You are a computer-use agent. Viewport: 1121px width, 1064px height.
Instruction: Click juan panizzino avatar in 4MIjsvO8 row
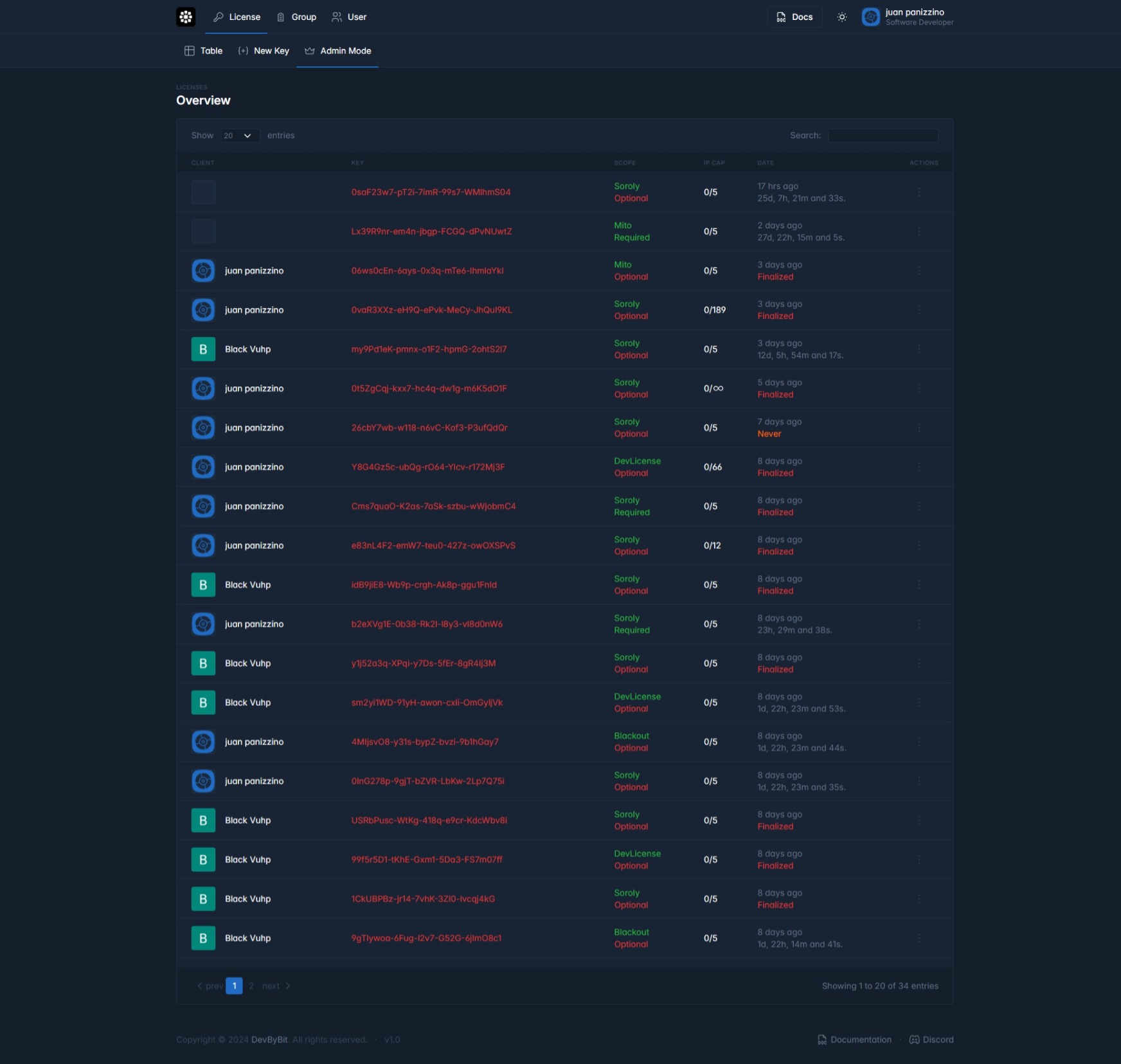(203, 741)
